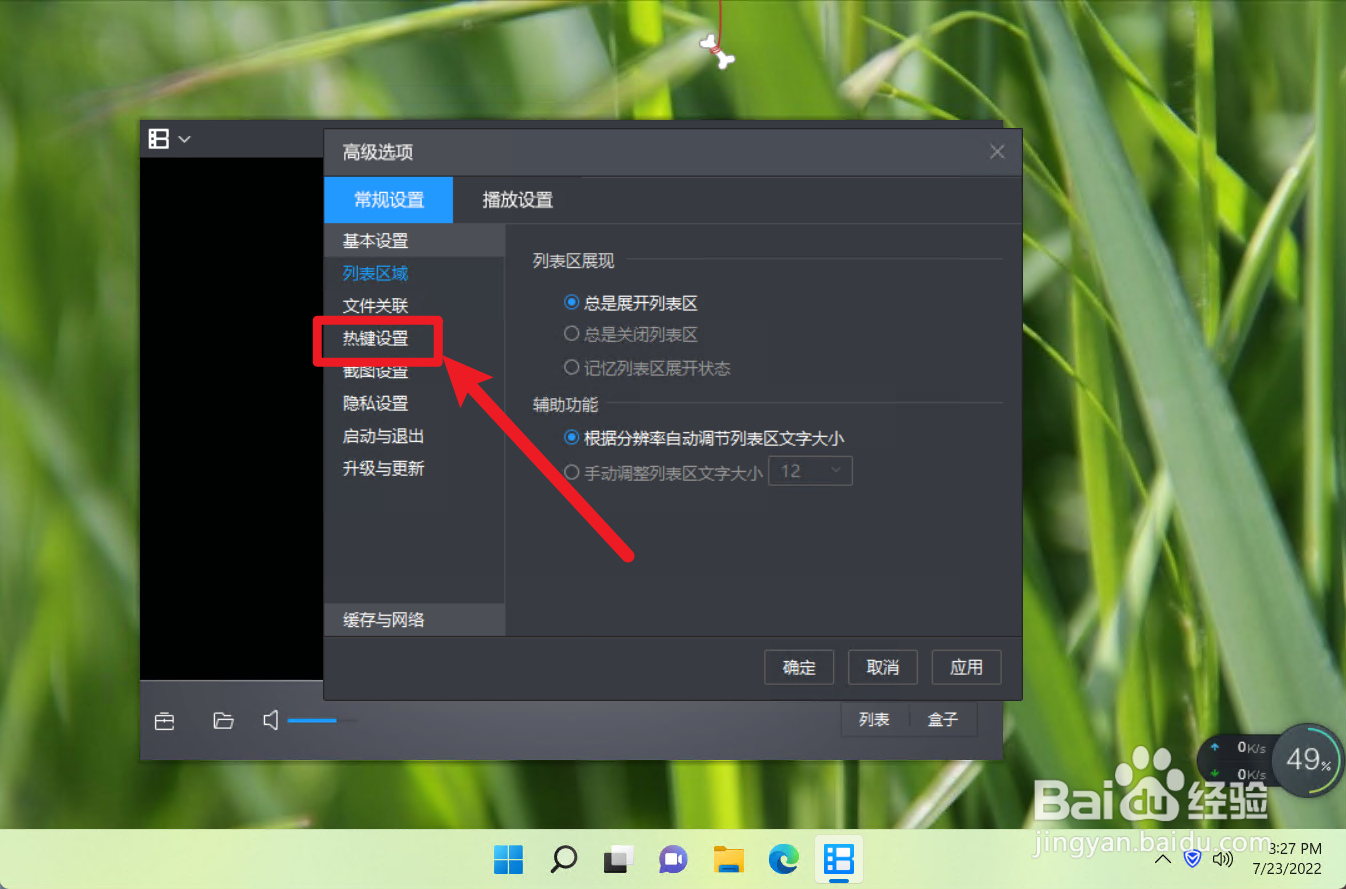The height and width of the screenshot is (889, 1346).
Task: Switch to the 盒子 tab
Action: tap(941, 719)
